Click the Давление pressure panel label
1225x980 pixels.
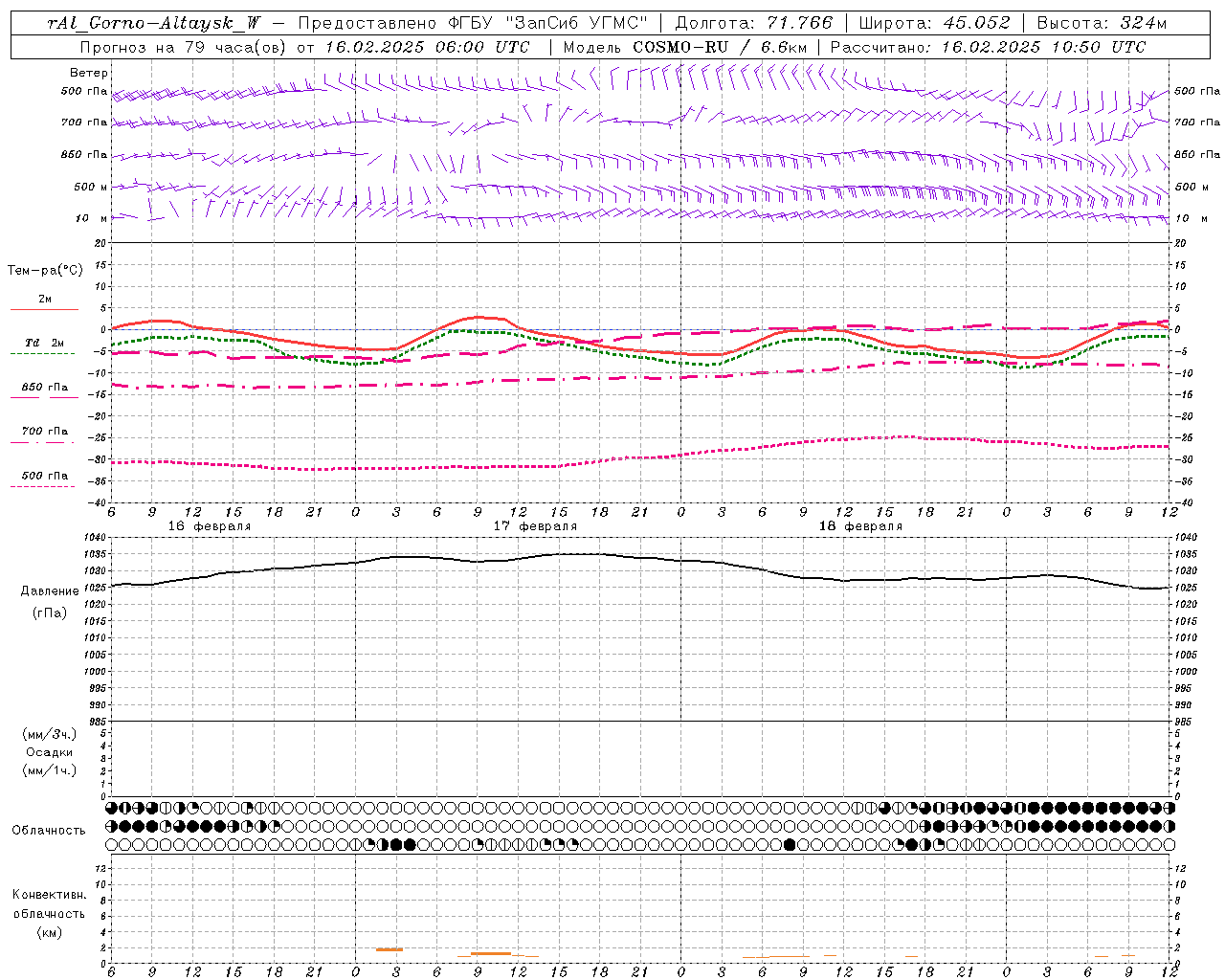click(50, 591)
